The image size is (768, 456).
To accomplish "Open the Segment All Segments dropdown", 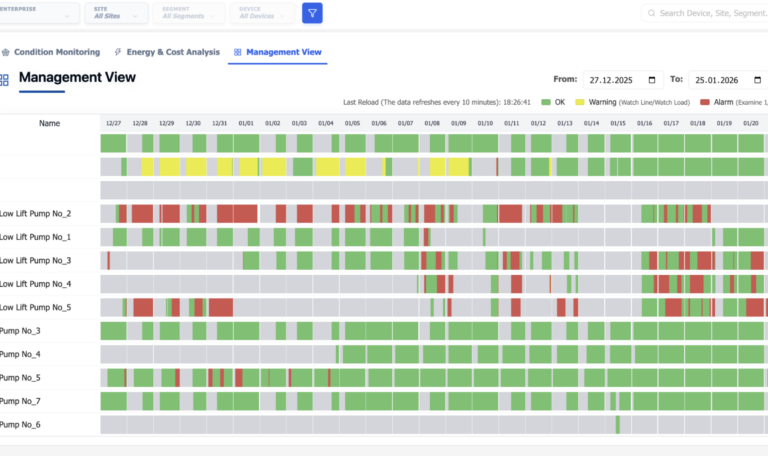I will pos(189,13).
